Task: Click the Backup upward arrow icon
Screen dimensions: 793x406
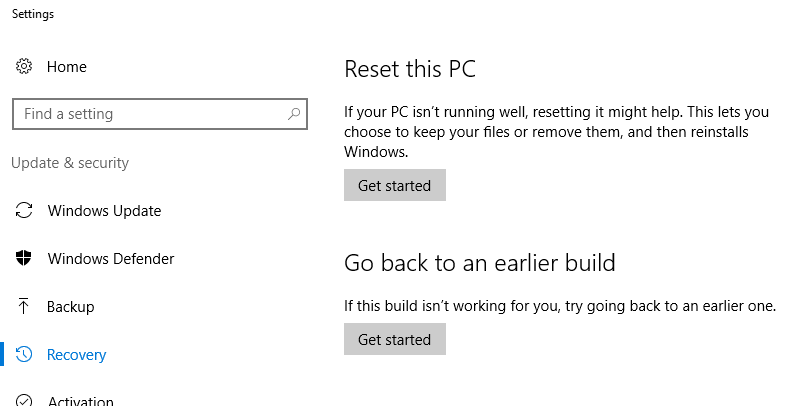Action: point(23,306)
